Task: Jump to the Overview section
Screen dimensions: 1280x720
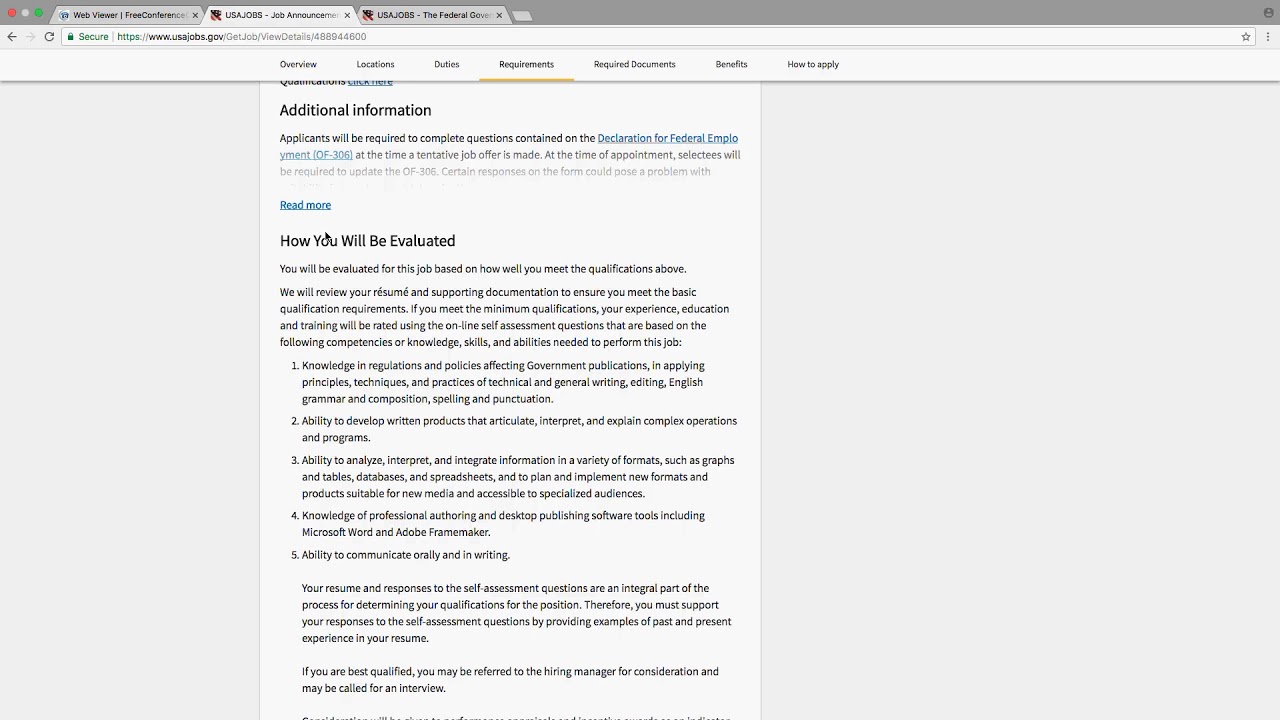Action: [298, 64]
